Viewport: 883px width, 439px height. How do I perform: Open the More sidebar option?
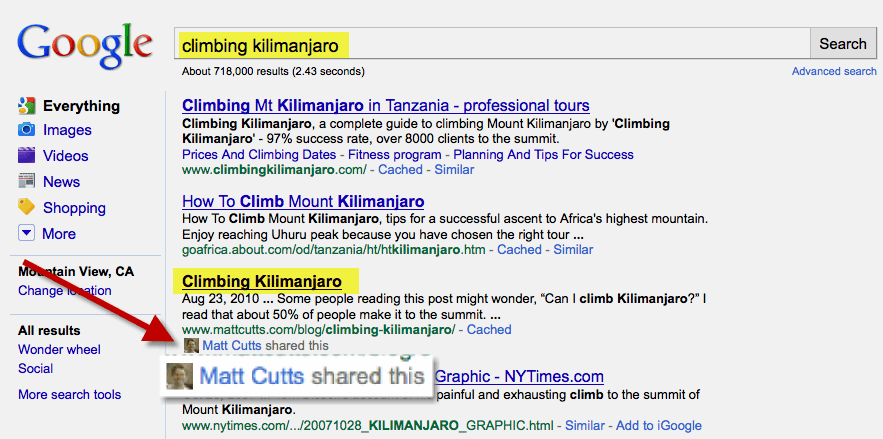pyautogui.click(x=59, y=234)
